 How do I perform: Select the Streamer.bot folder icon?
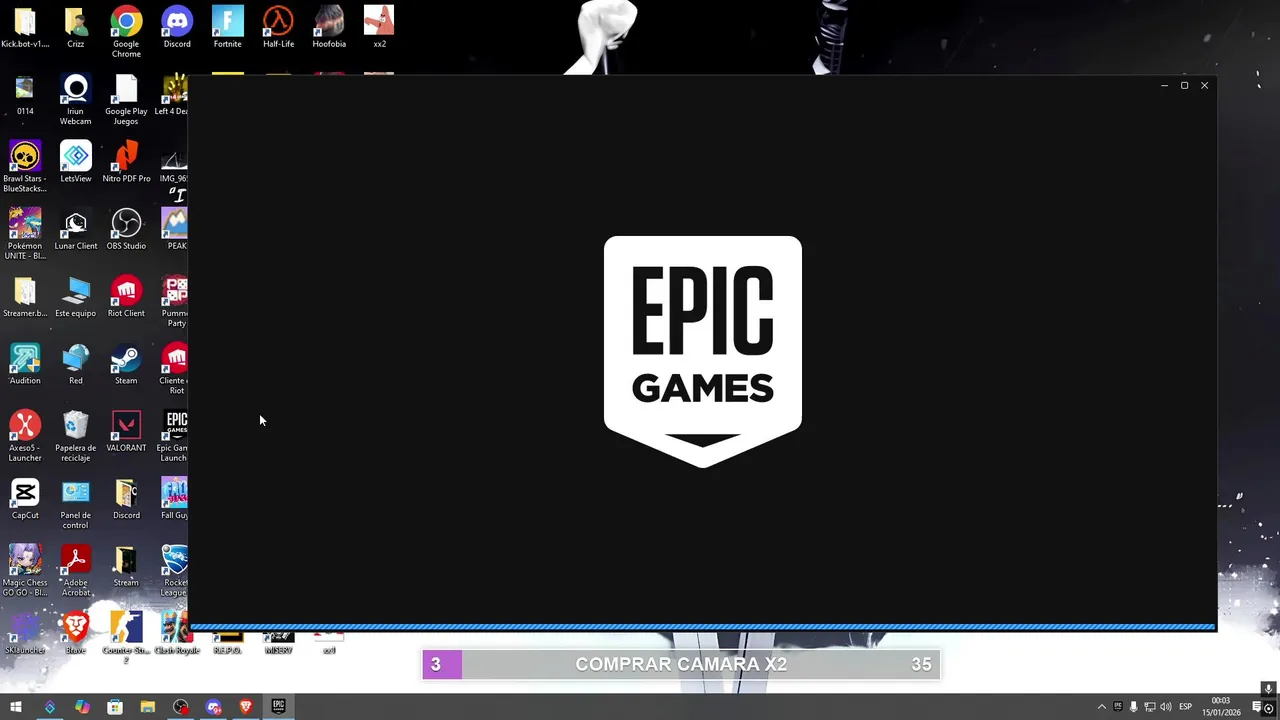(x=25, y=297)
